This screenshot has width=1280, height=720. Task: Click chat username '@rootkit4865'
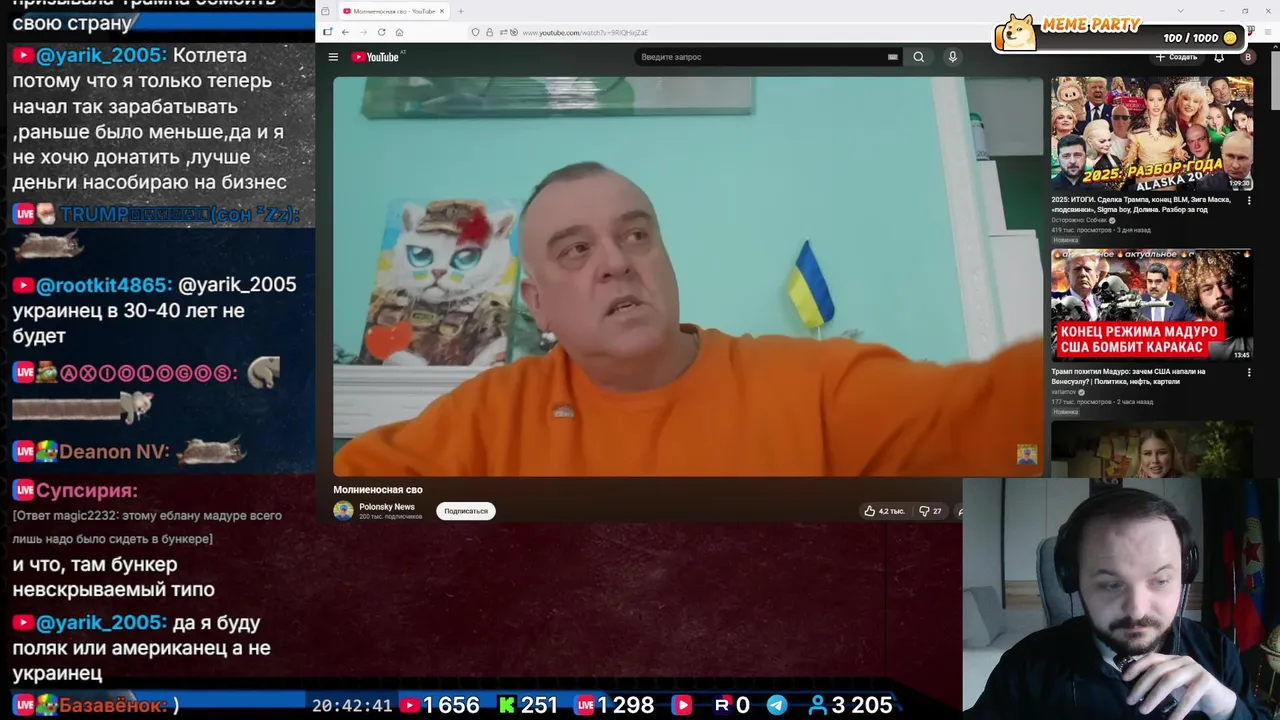(x=104, y=285)
